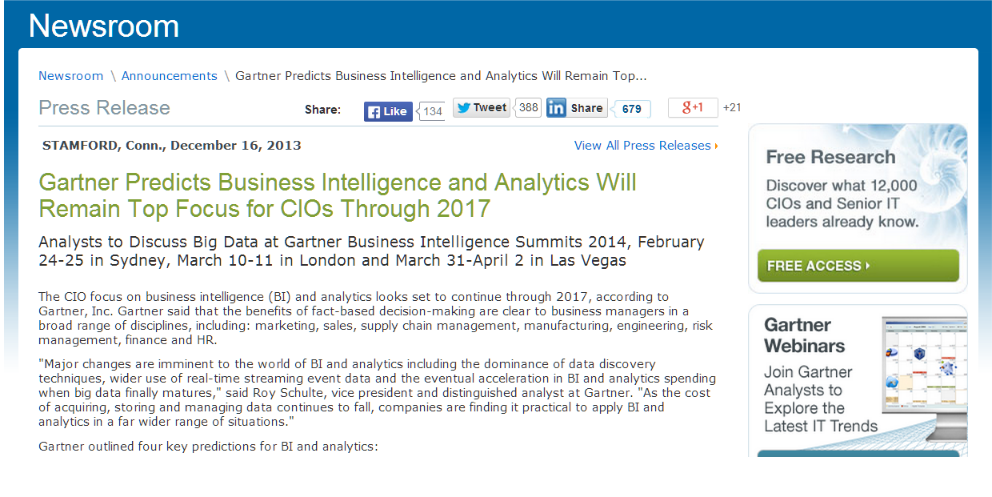Image resolution: width=992 pixels, height=497 pixels.
Task: Open the Tweet count bubble showing 388
Action: pyautogui.click(x=529, y=108)
